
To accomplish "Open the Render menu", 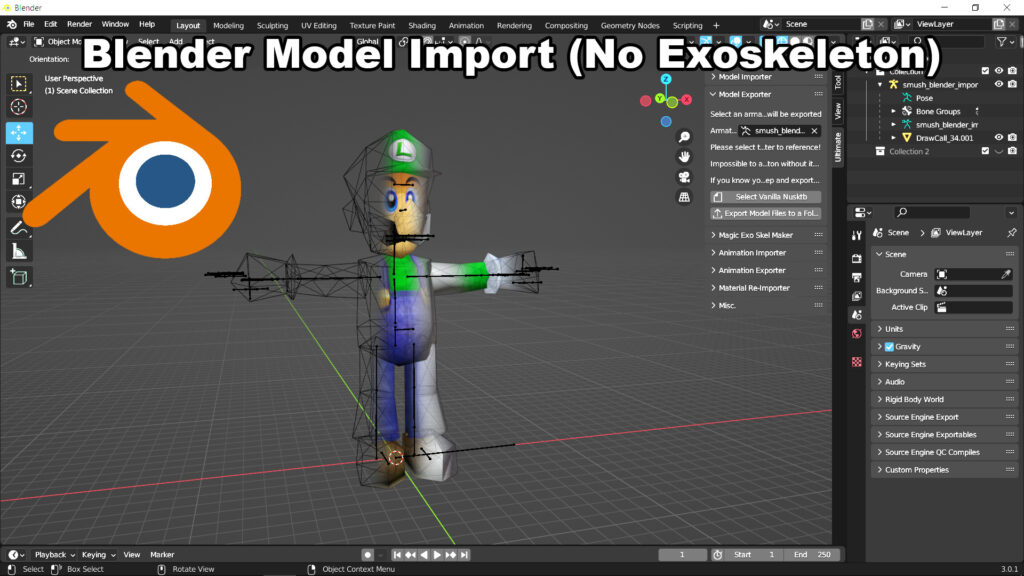I will click(x=80, y=24).
